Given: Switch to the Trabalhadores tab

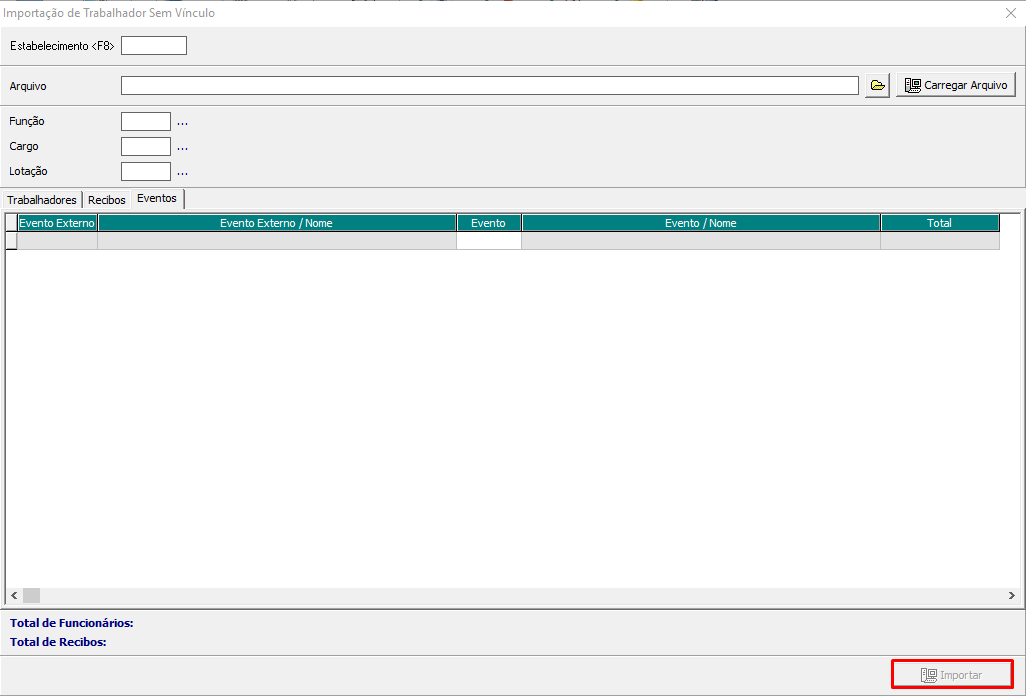Looking at the screenshot, I should 42,200.
